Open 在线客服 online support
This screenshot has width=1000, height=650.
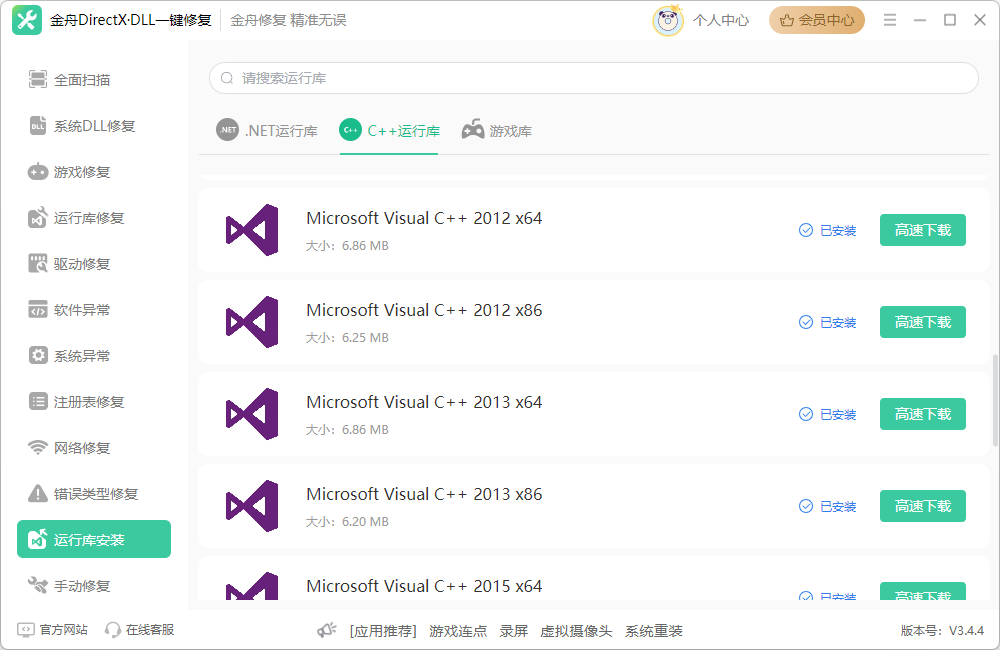click(140, 630)
